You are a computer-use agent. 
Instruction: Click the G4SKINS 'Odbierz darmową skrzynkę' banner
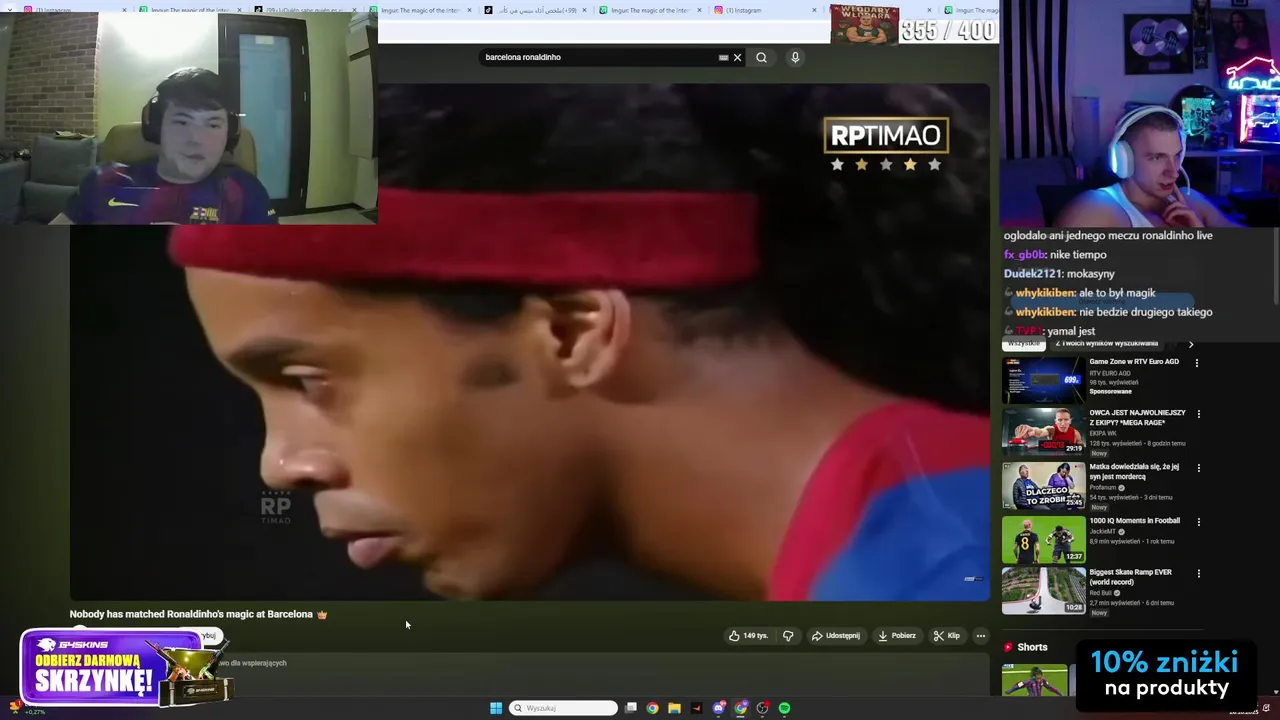125,668
